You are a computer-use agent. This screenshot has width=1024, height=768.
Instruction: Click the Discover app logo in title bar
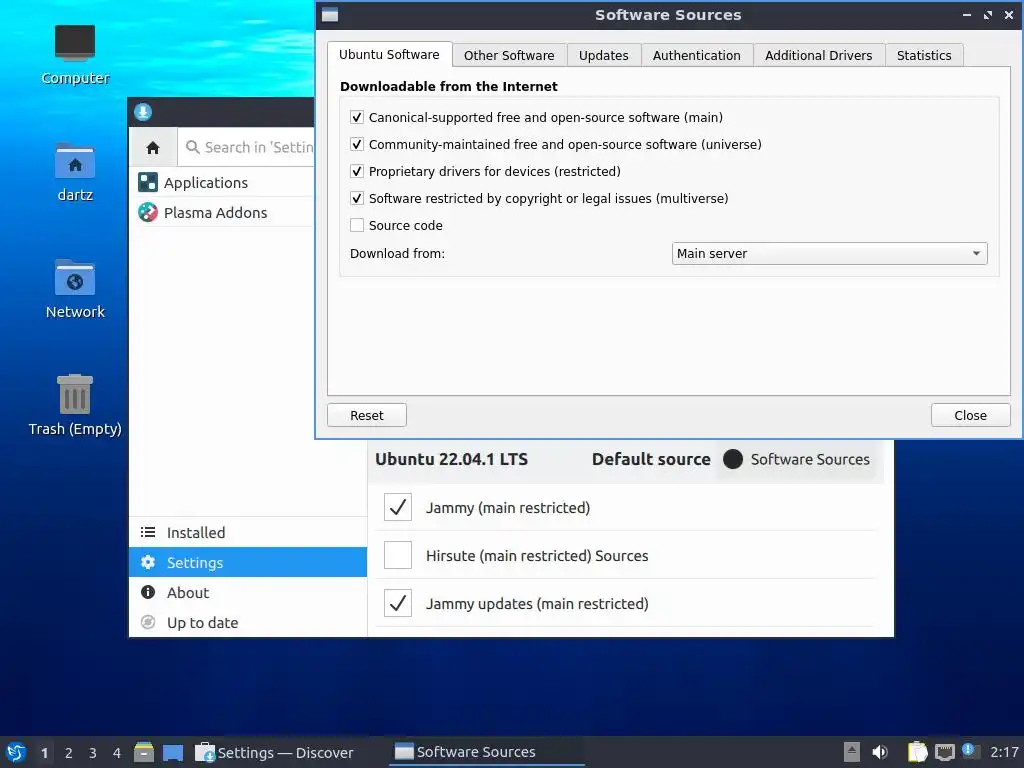[x=143, y=112]
